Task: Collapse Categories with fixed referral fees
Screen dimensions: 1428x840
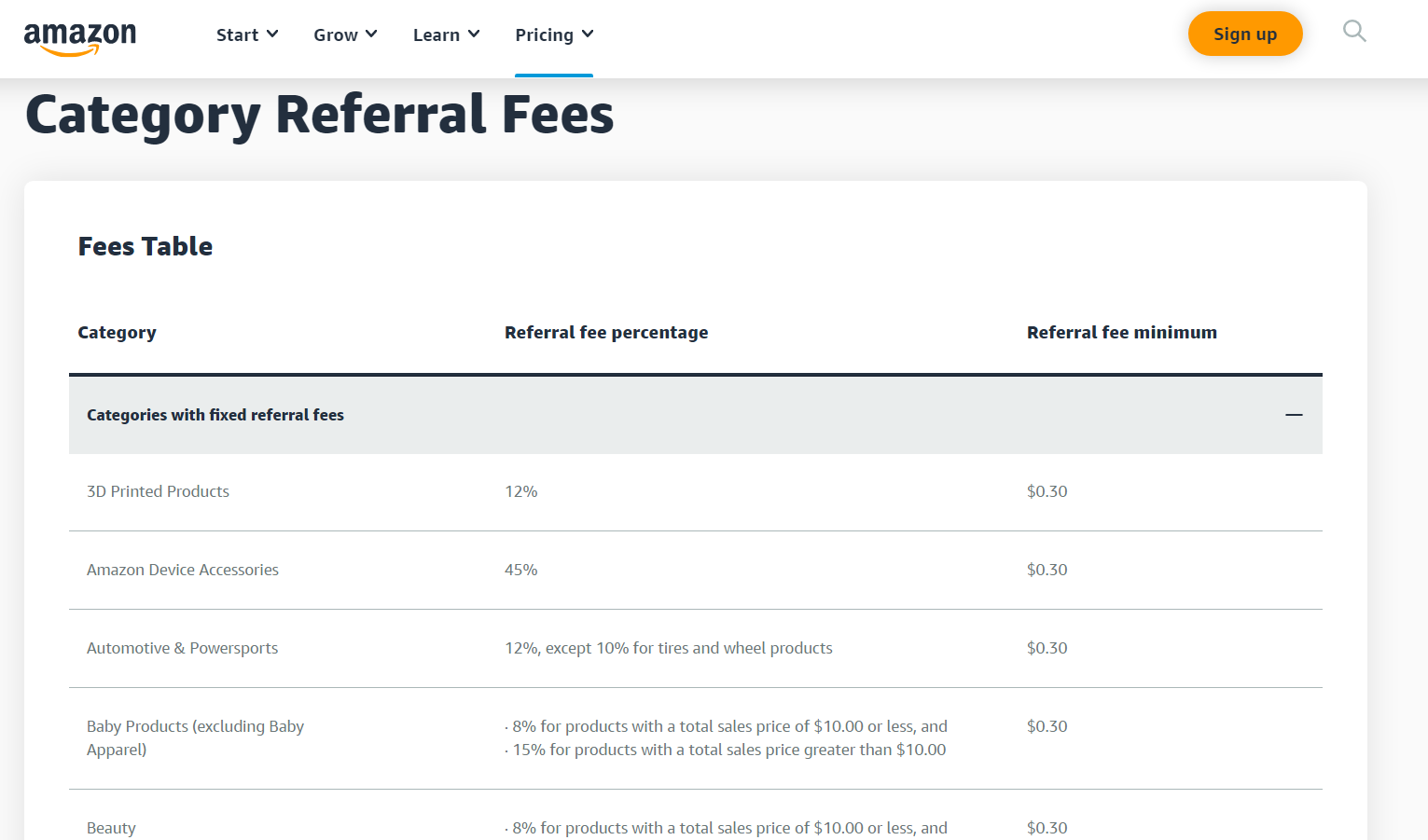Action: [215, 415]
